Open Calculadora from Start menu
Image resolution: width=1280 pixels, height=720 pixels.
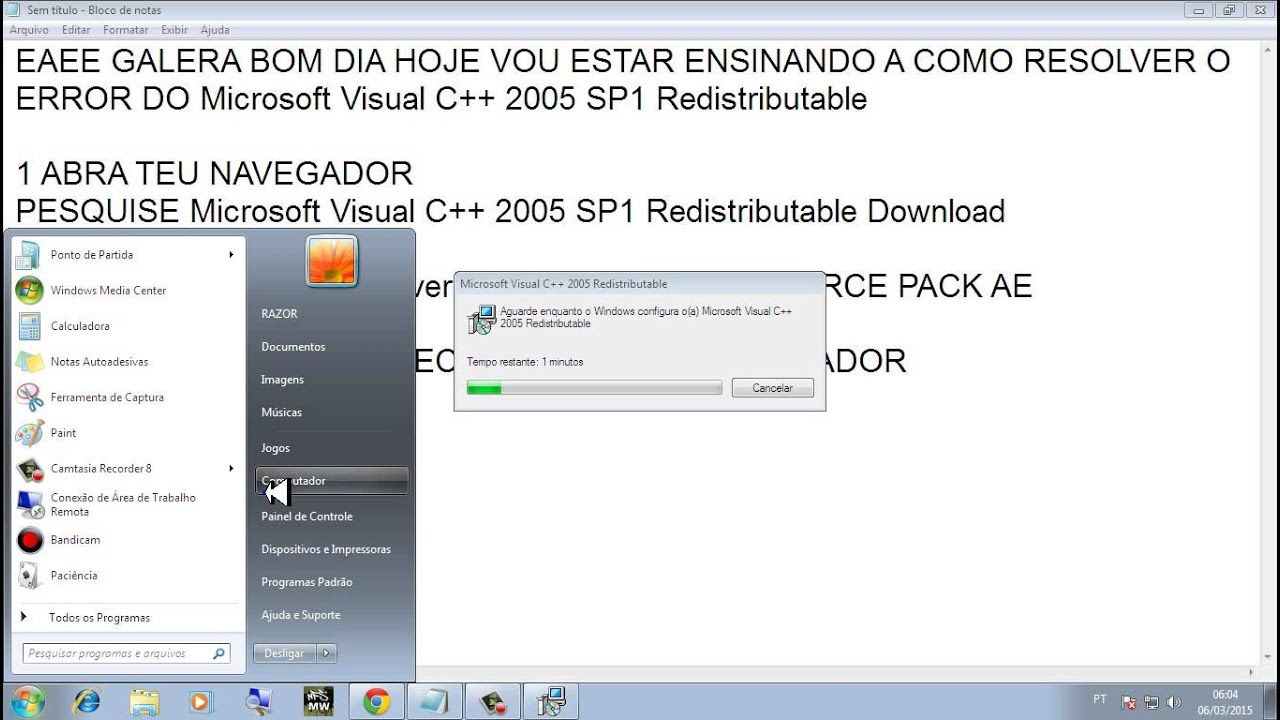tap(125, 326)
